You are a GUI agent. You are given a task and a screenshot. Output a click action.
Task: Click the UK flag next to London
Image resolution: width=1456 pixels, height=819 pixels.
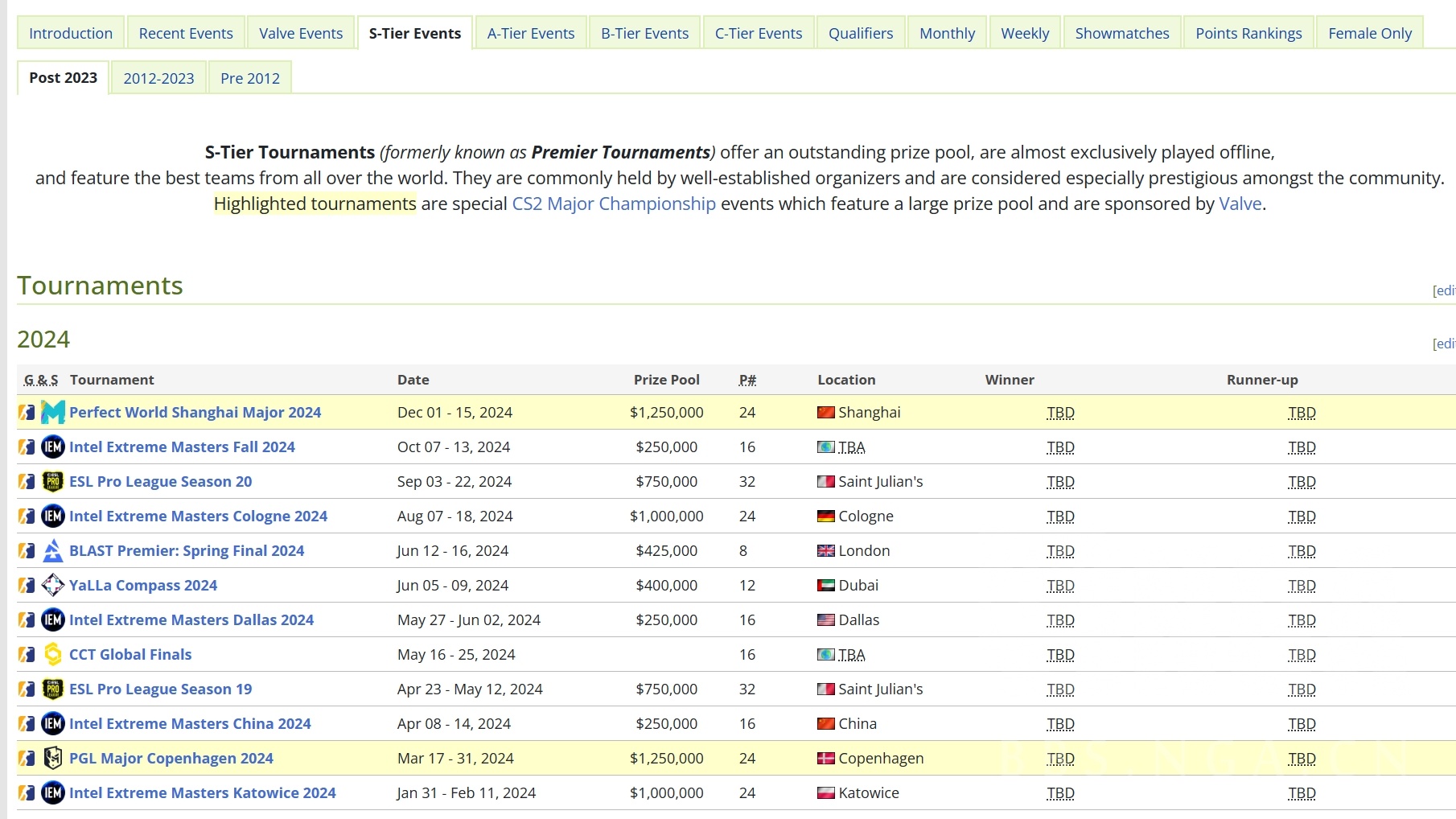[825, 551]
